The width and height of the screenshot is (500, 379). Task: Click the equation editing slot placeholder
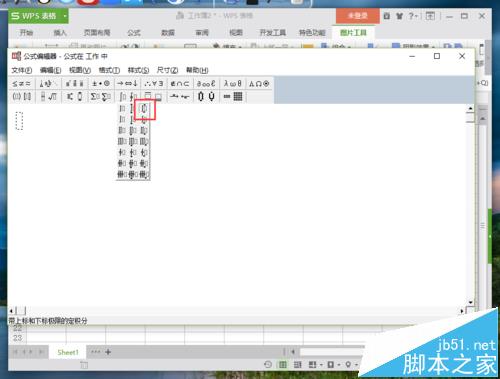(19, 121)
